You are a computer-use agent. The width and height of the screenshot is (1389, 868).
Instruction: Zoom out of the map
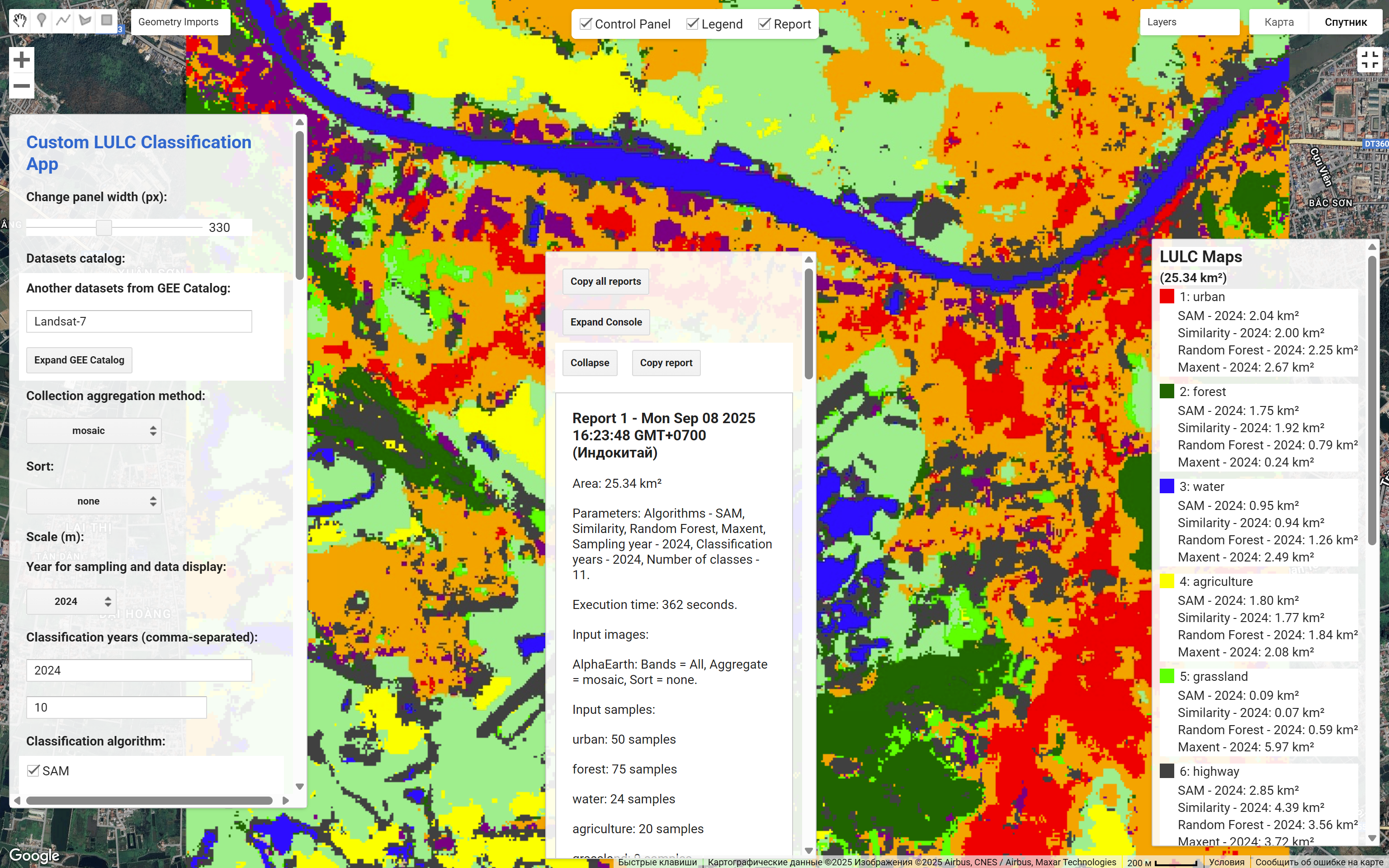[x=22, y=86]
